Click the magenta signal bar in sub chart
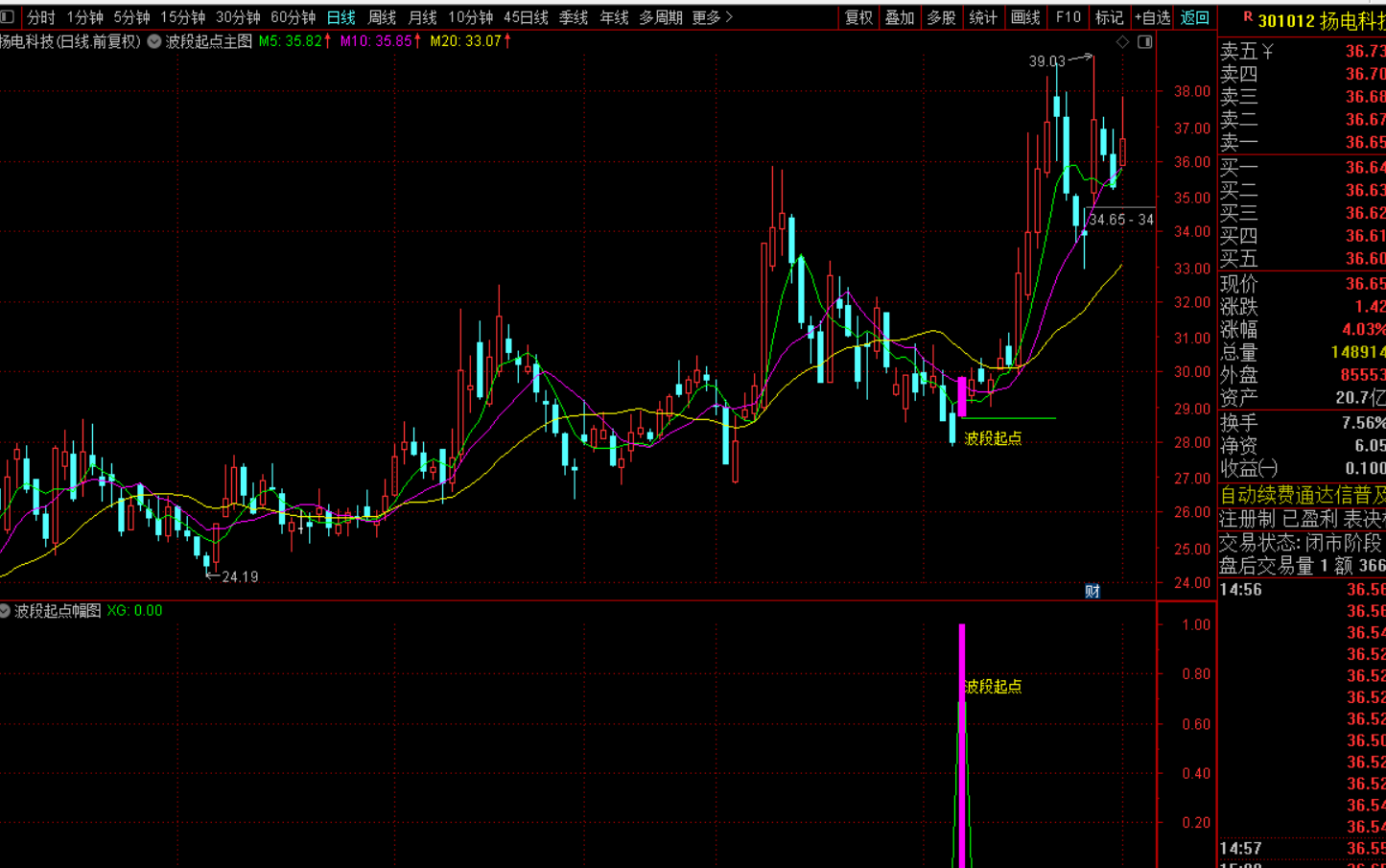 962,746
